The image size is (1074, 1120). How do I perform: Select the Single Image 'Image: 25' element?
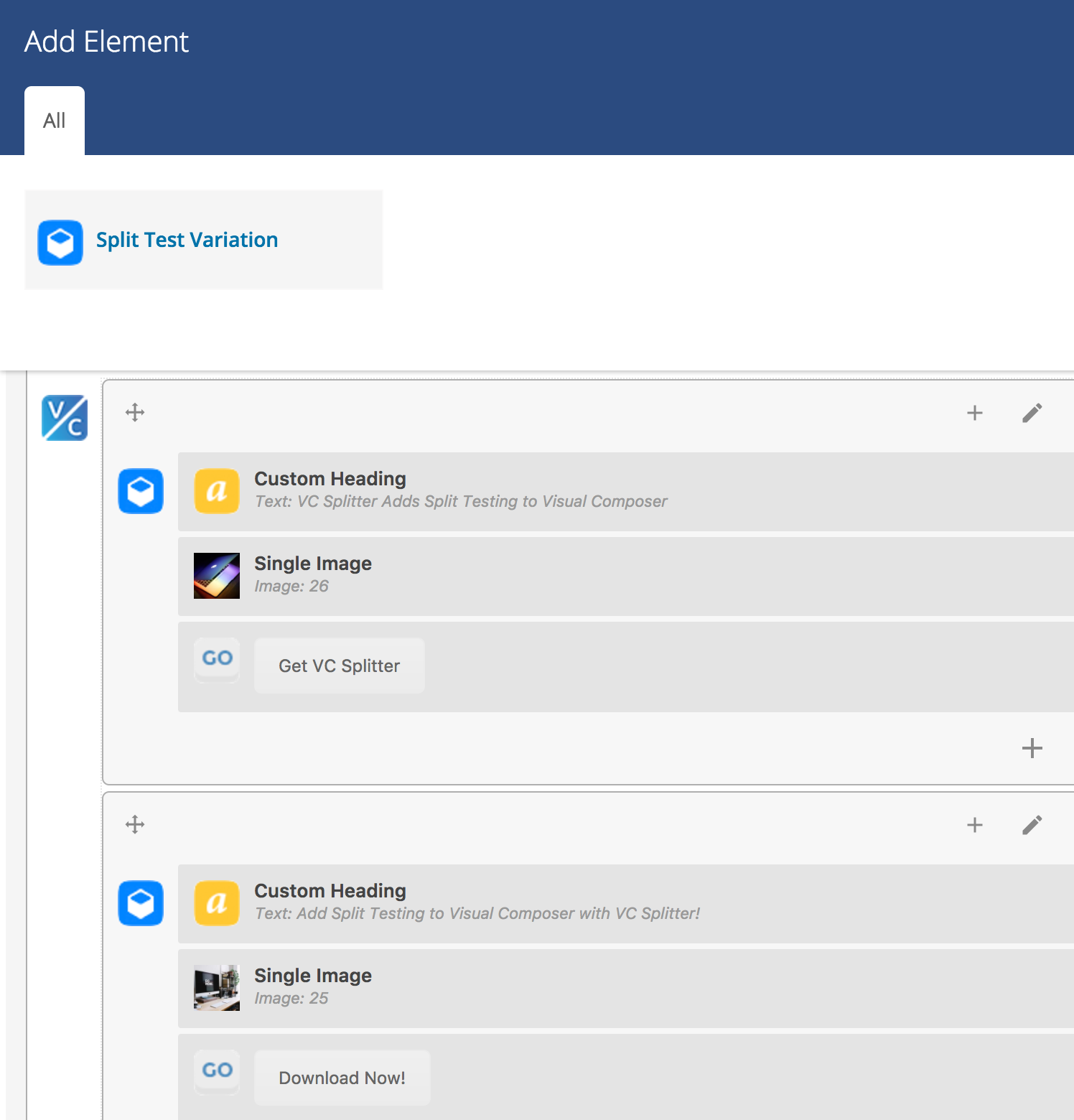[x=626, y=989]
